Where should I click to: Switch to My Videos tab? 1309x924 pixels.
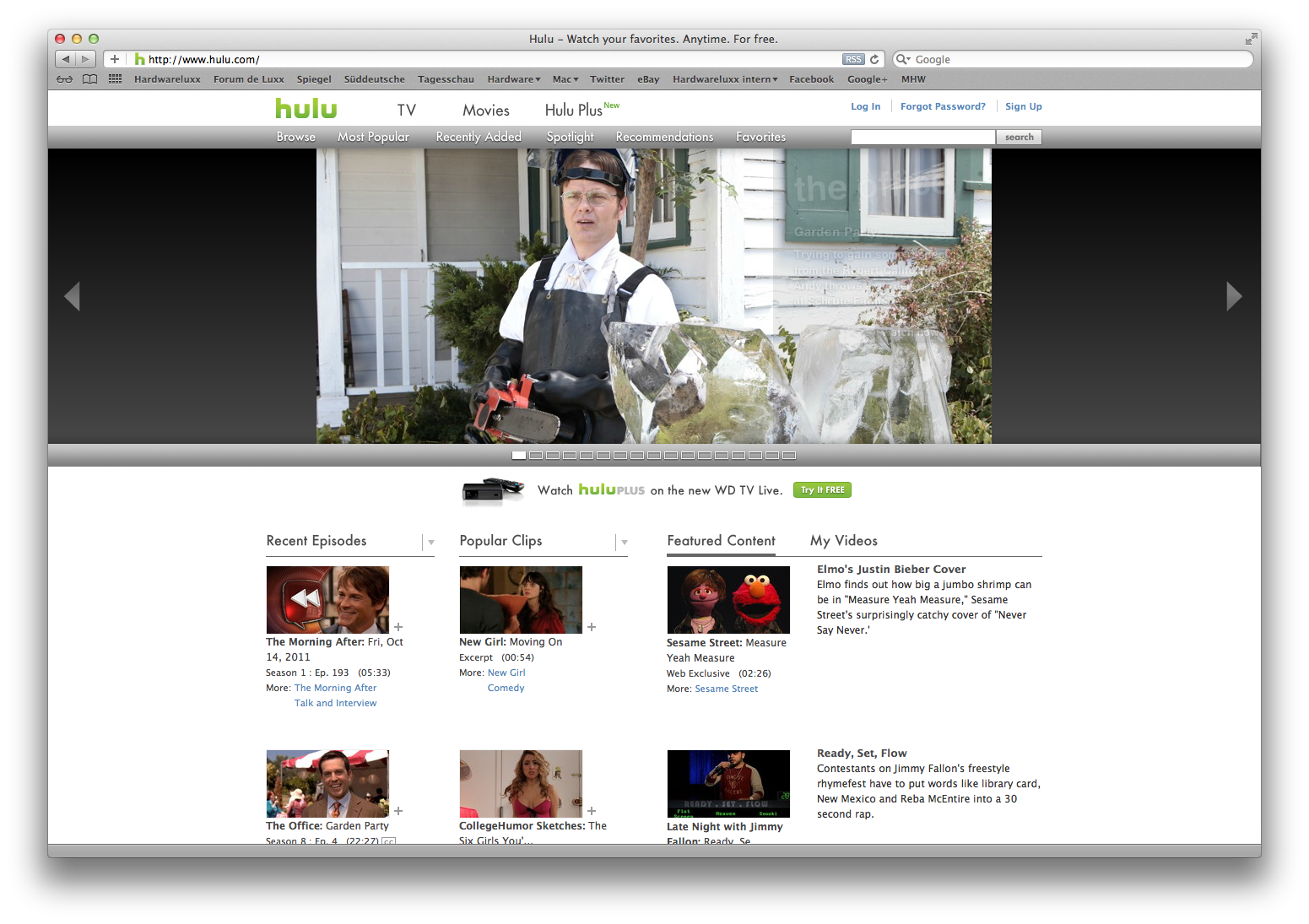click(844, 541)
